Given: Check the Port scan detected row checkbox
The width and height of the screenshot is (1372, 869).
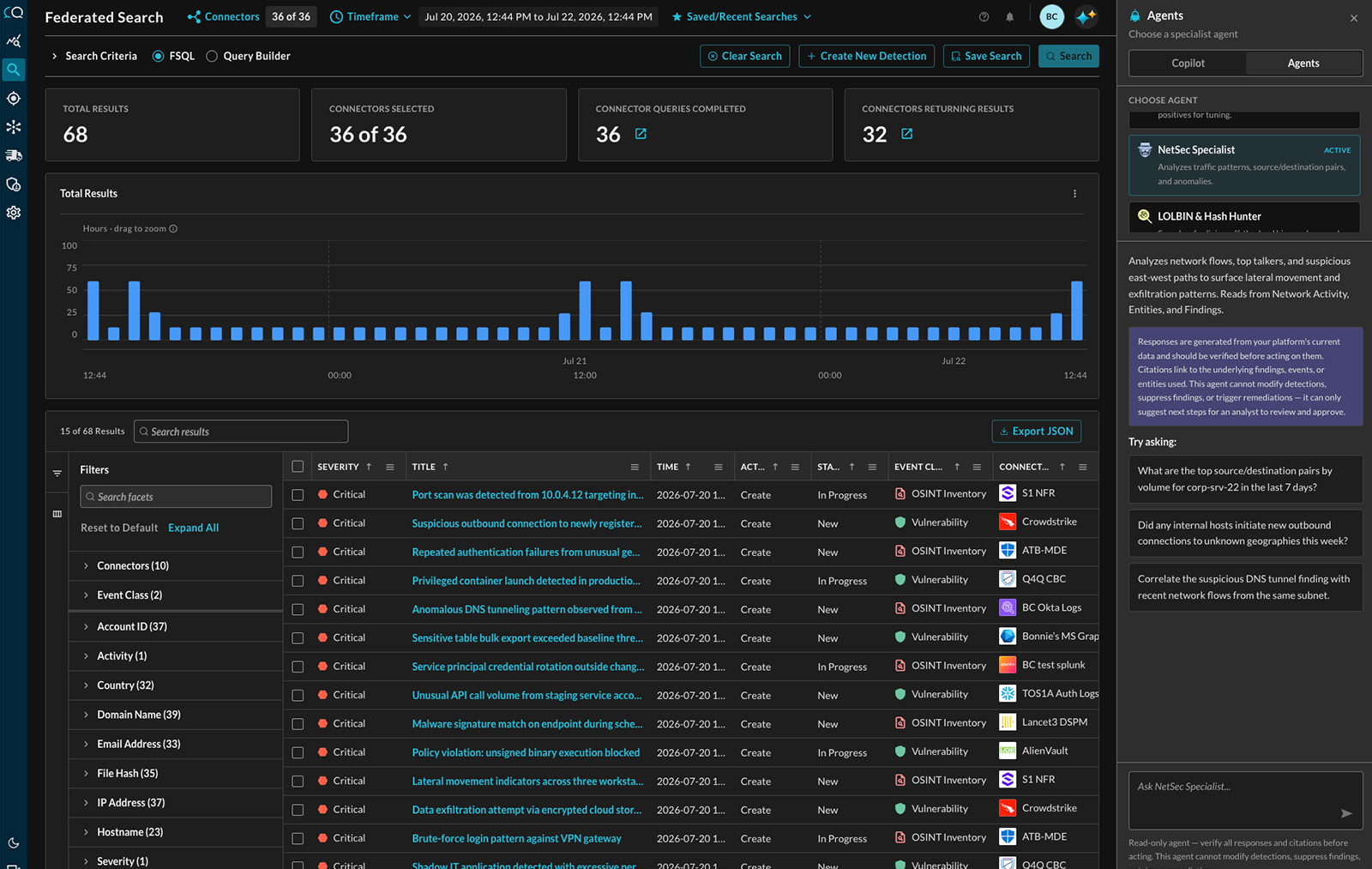Looking at the screenshot, I should coord(298,495).
